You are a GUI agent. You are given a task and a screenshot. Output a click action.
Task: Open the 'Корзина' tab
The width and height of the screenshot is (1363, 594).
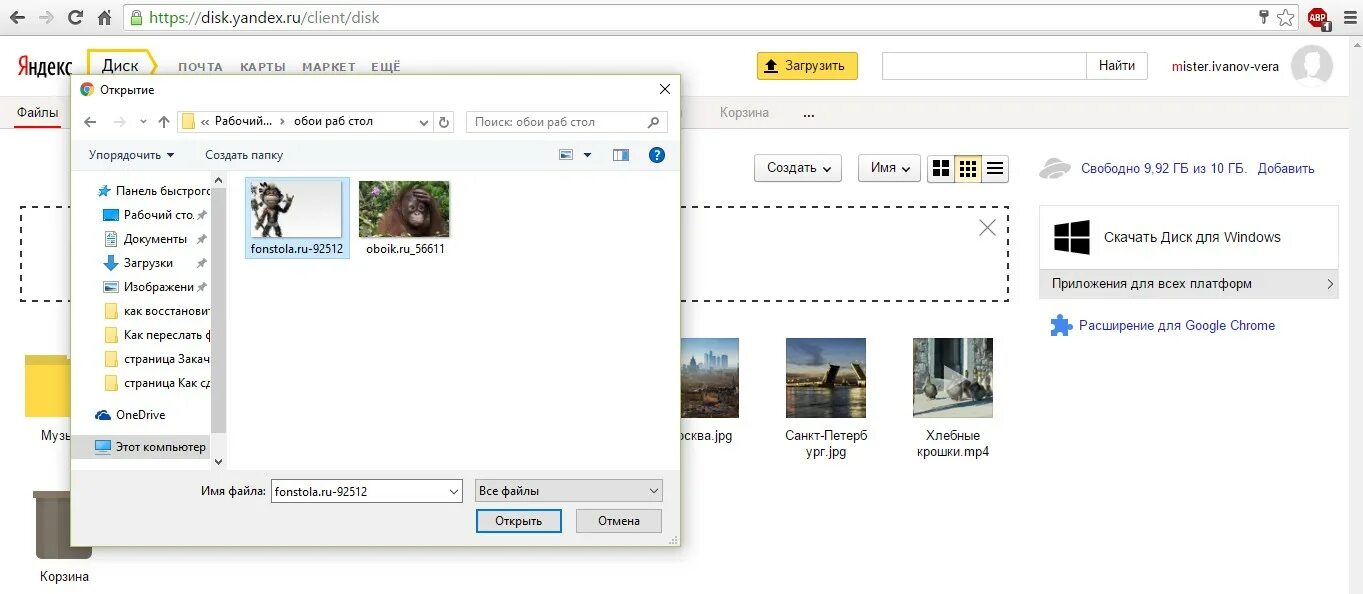point(744,113)
